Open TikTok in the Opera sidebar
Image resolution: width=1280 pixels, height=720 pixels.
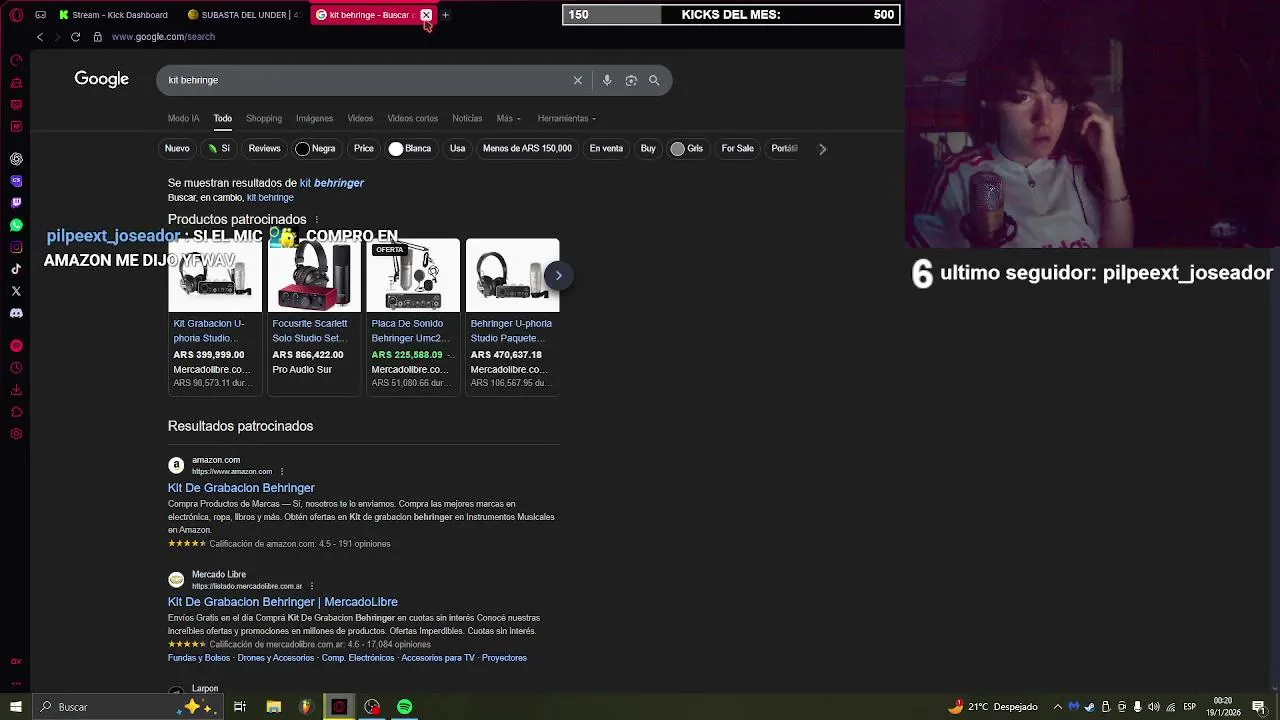pos(16,269)
